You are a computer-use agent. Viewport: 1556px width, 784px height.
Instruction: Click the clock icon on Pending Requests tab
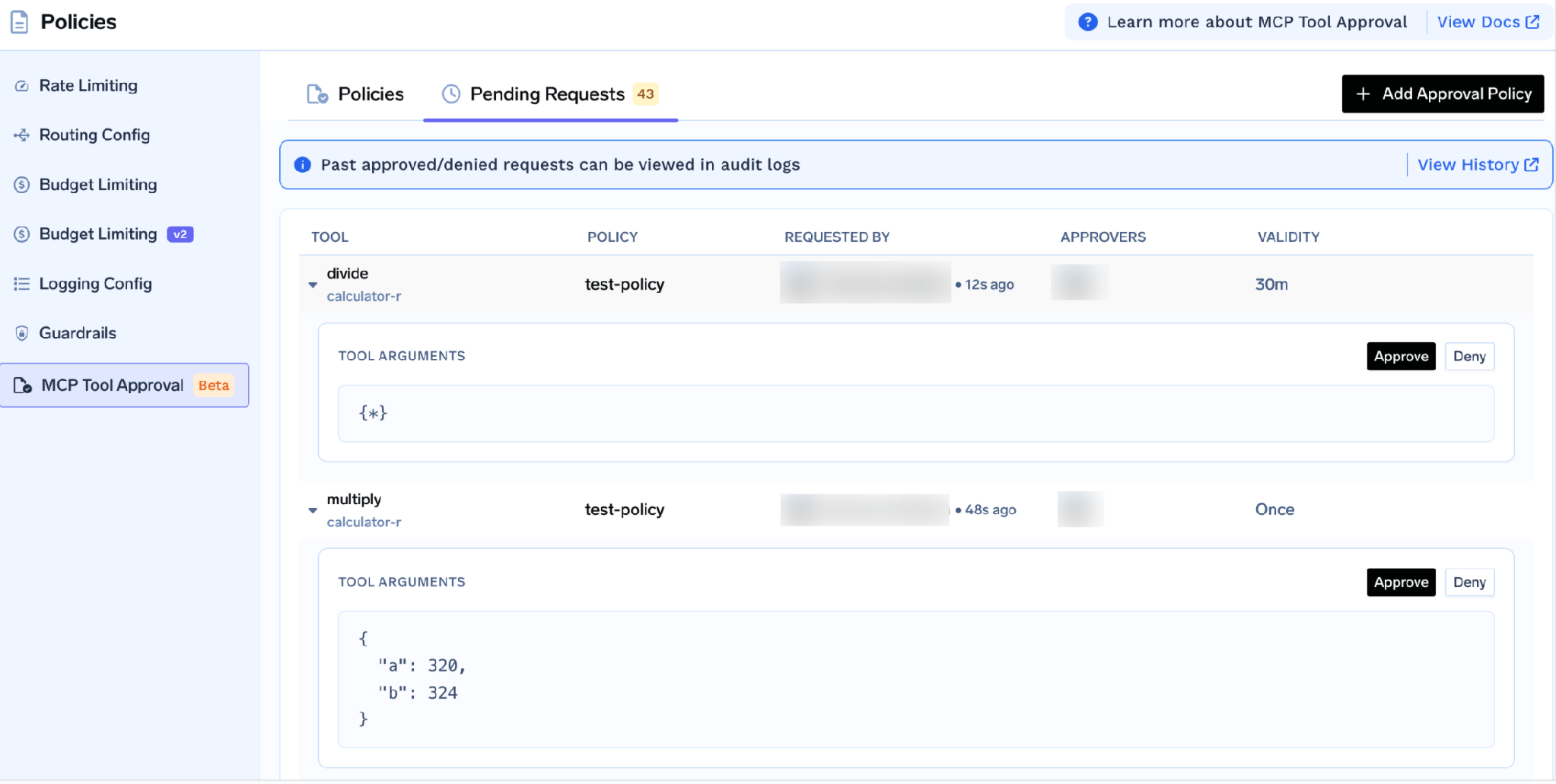(x=451, y=94)
